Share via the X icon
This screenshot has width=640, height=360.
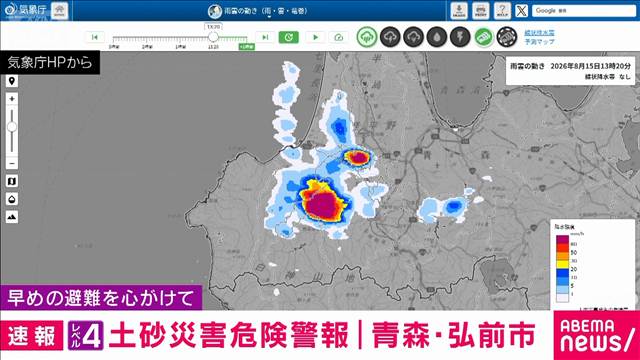(521, 11)
